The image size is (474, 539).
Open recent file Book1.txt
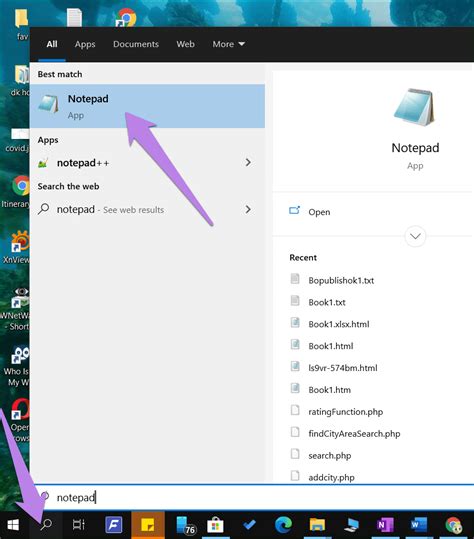(327, 302)
